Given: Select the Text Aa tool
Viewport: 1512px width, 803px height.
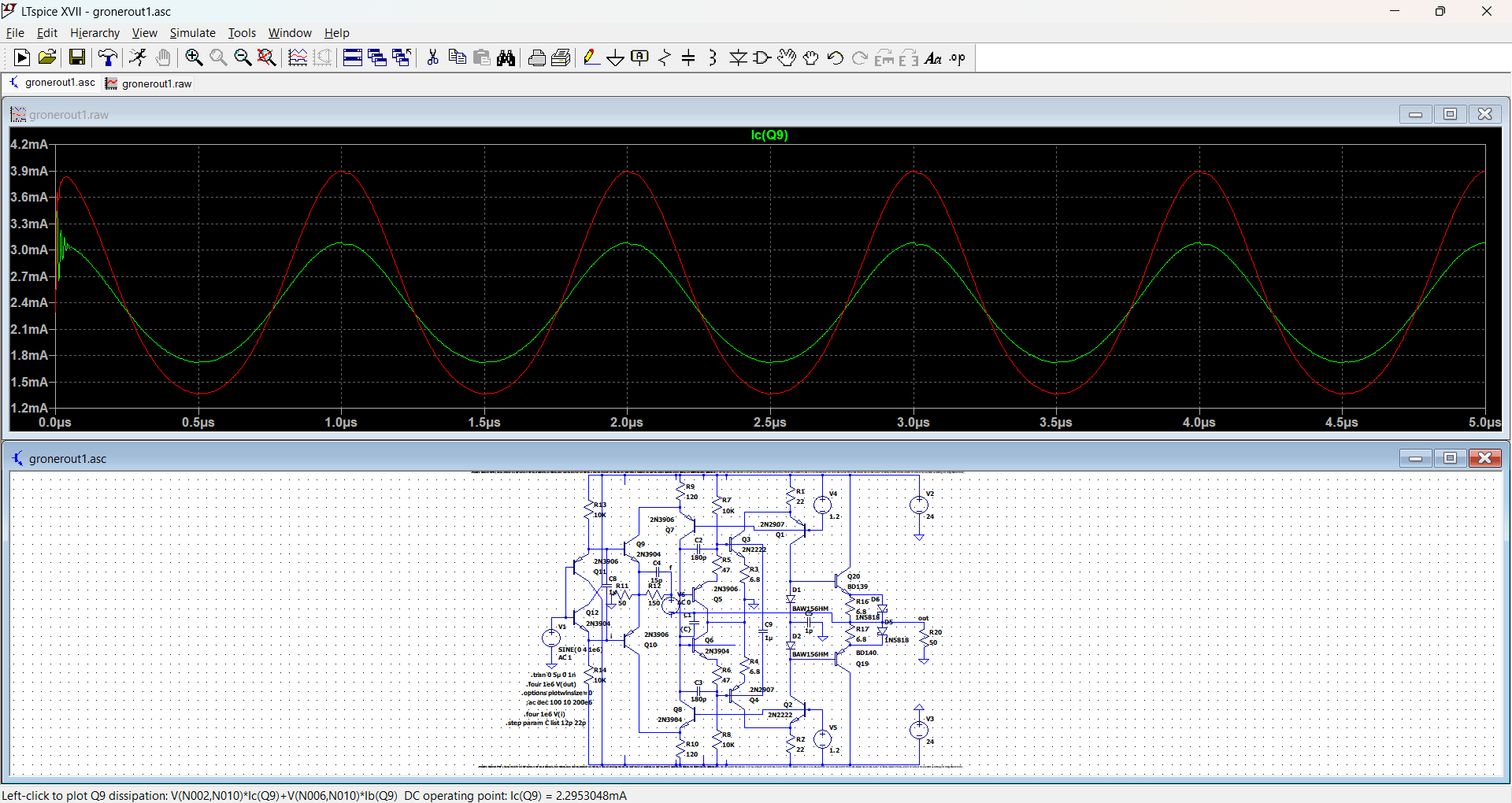Looking at the screenshot, I should (933, 57).
